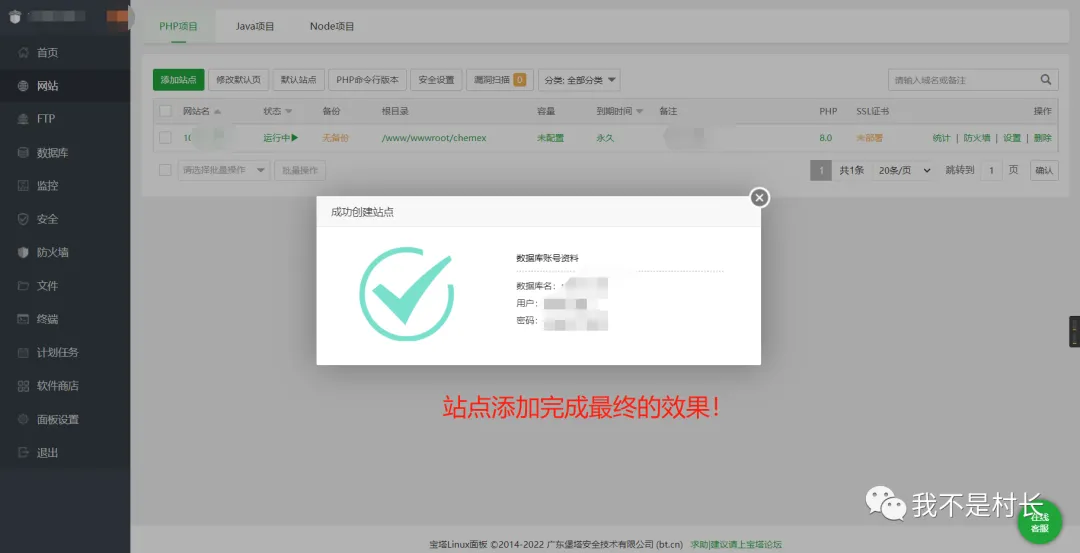
Task: Open the 数据库 database sidebar icon
Action: (x=23, y=153)
